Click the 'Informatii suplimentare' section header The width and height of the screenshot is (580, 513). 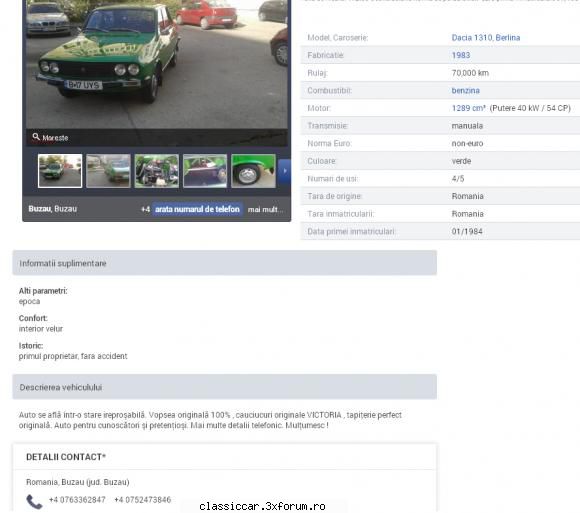tap(225, 263)
